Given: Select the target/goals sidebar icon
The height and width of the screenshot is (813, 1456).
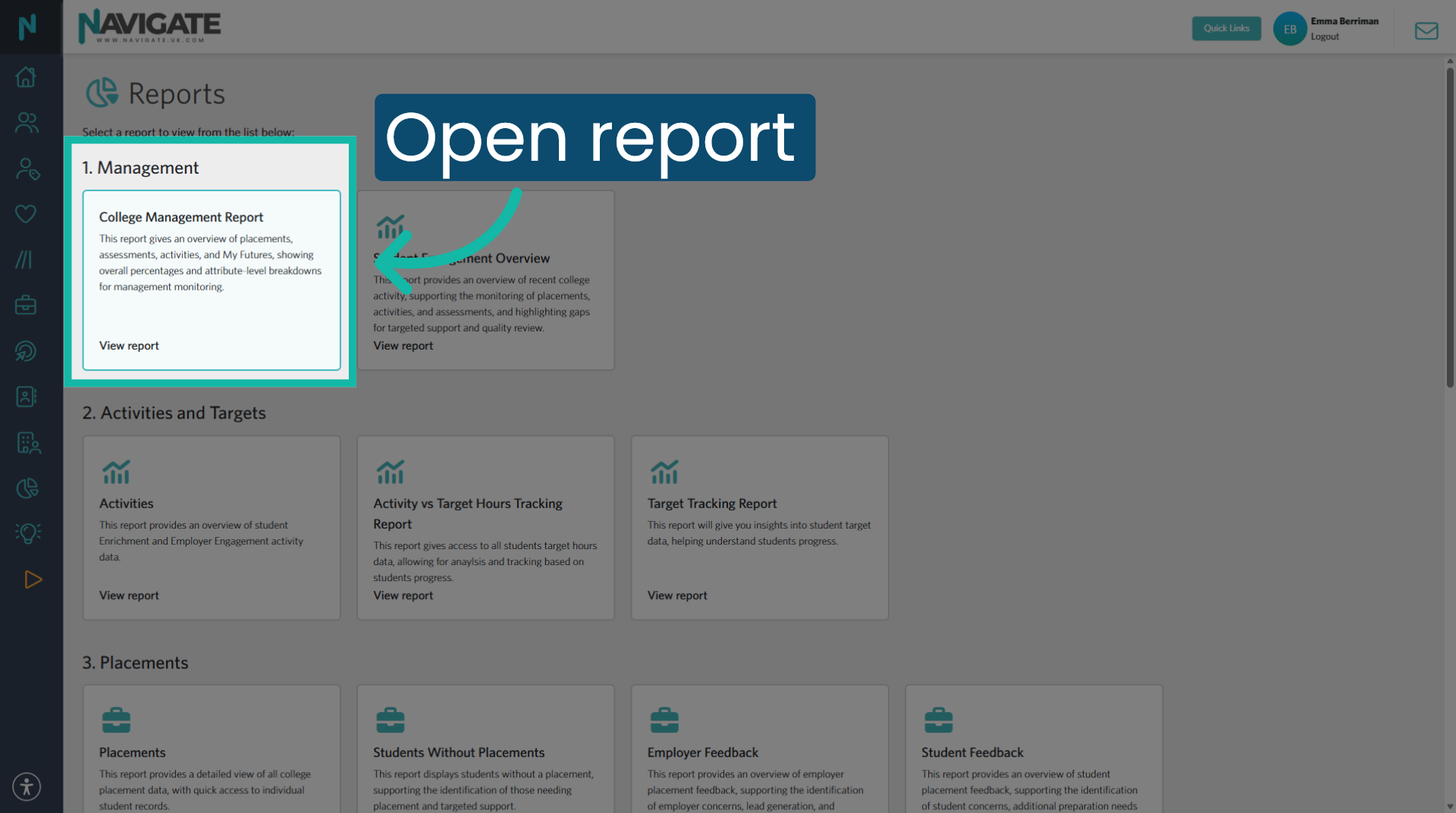Looking at the screenshot, I should [x=26, y=350].
